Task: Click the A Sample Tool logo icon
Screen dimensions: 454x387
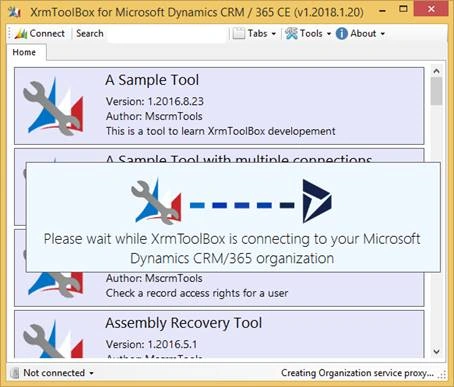Action: [53, 107]
